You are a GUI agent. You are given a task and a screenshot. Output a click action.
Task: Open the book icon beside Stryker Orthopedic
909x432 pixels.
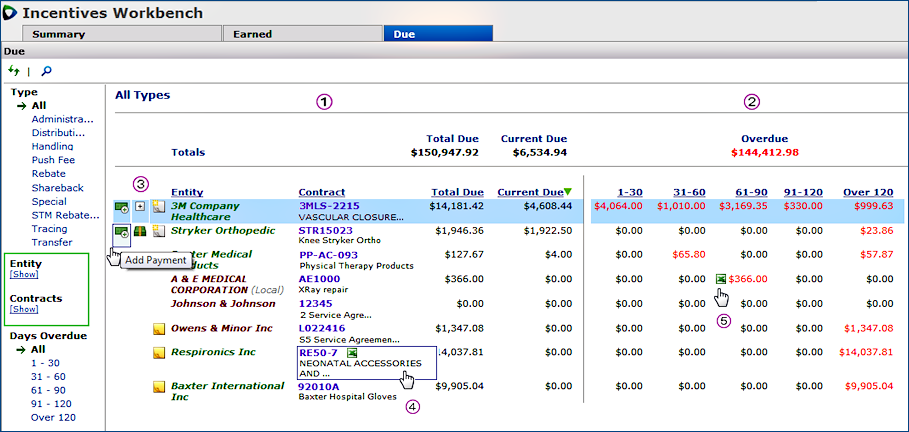tap(140, 232)
